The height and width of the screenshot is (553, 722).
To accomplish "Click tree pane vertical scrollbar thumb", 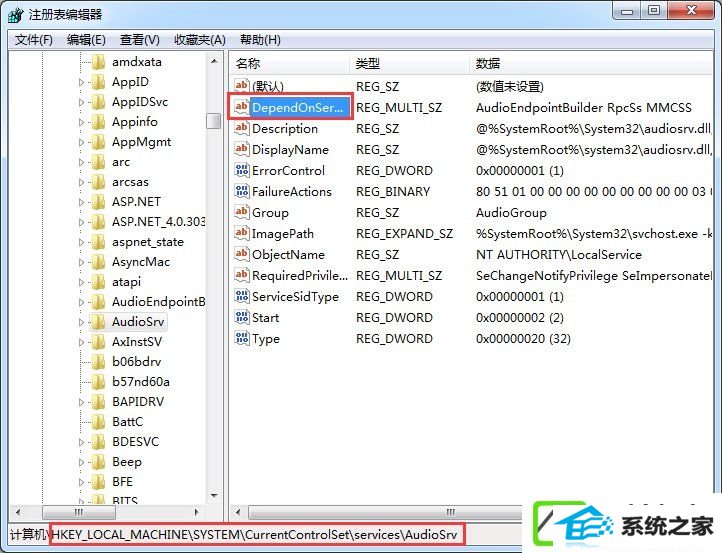I will pyautogui.click(x=214, y=121).
